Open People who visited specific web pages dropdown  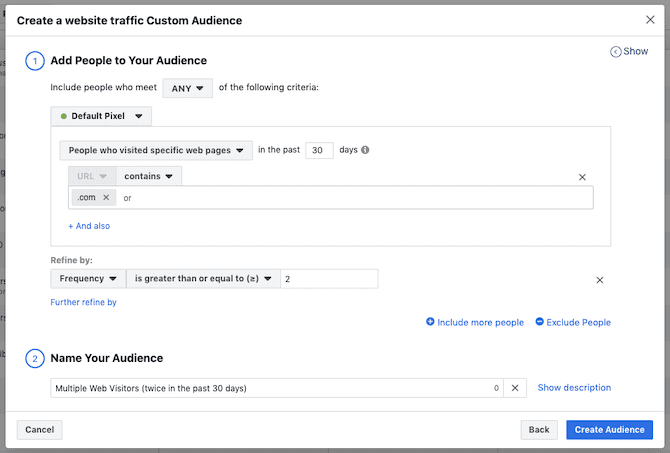(155, 151)
